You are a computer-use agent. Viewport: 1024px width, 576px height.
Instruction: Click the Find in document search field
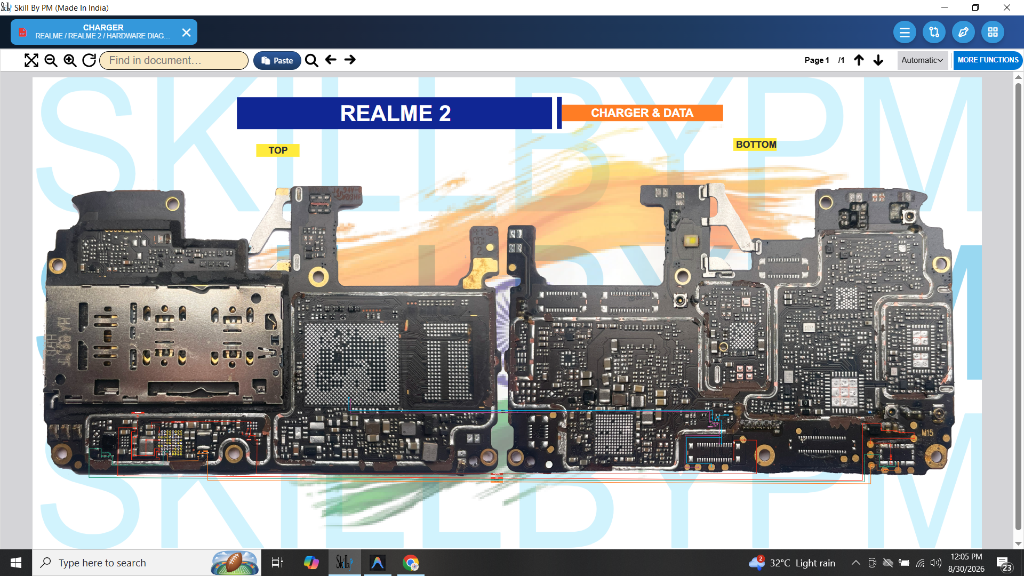point(174,60)
